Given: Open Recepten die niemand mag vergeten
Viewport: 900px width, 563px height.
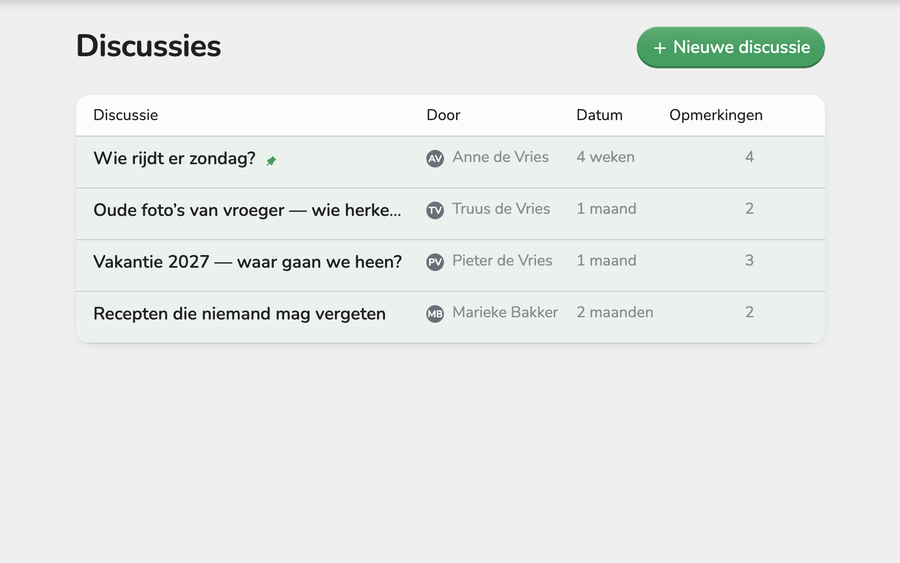Looking at the screenshot, I should [x=239, y=313].
